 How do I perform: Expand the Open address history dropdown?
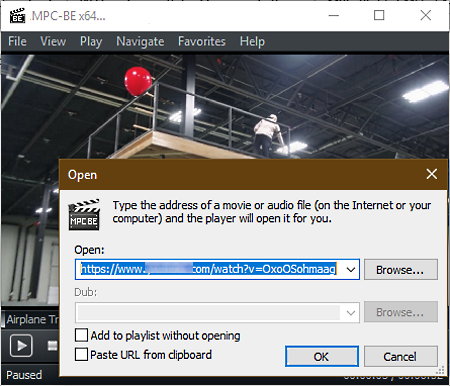pos(351,269)
